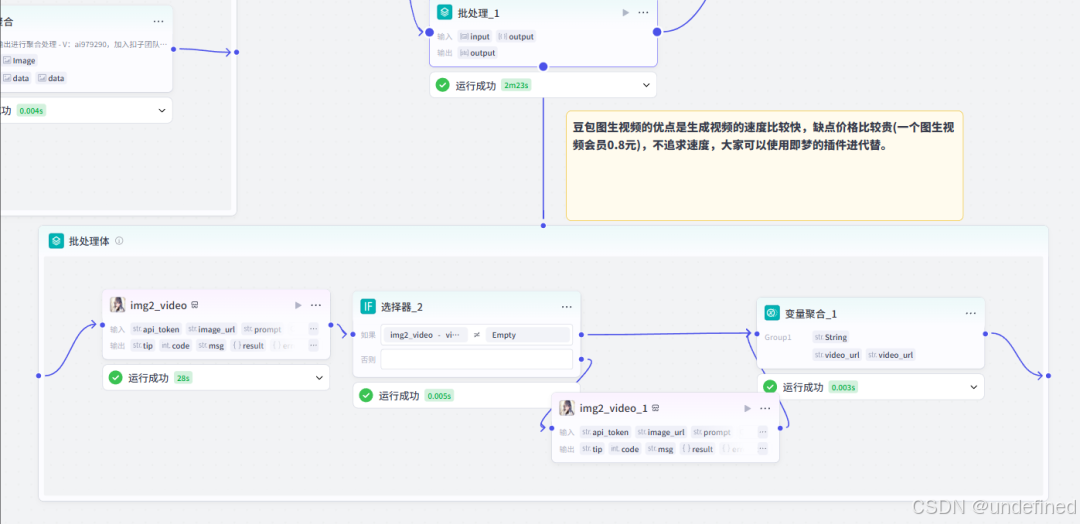The image size is (1080, 524).
Task: Click the 否则 branch output port of 选择器_2
Action: [582, 359]
